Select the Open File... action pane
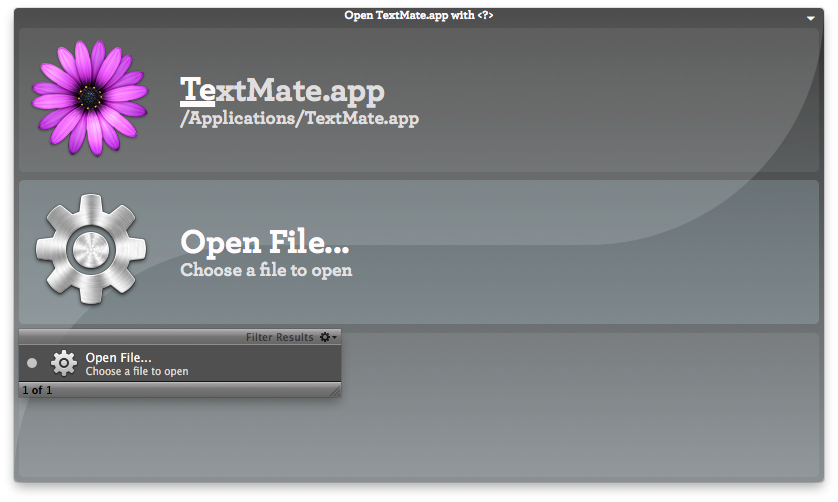The height and width of the screenshot is (502, 838). coord(418,252)
